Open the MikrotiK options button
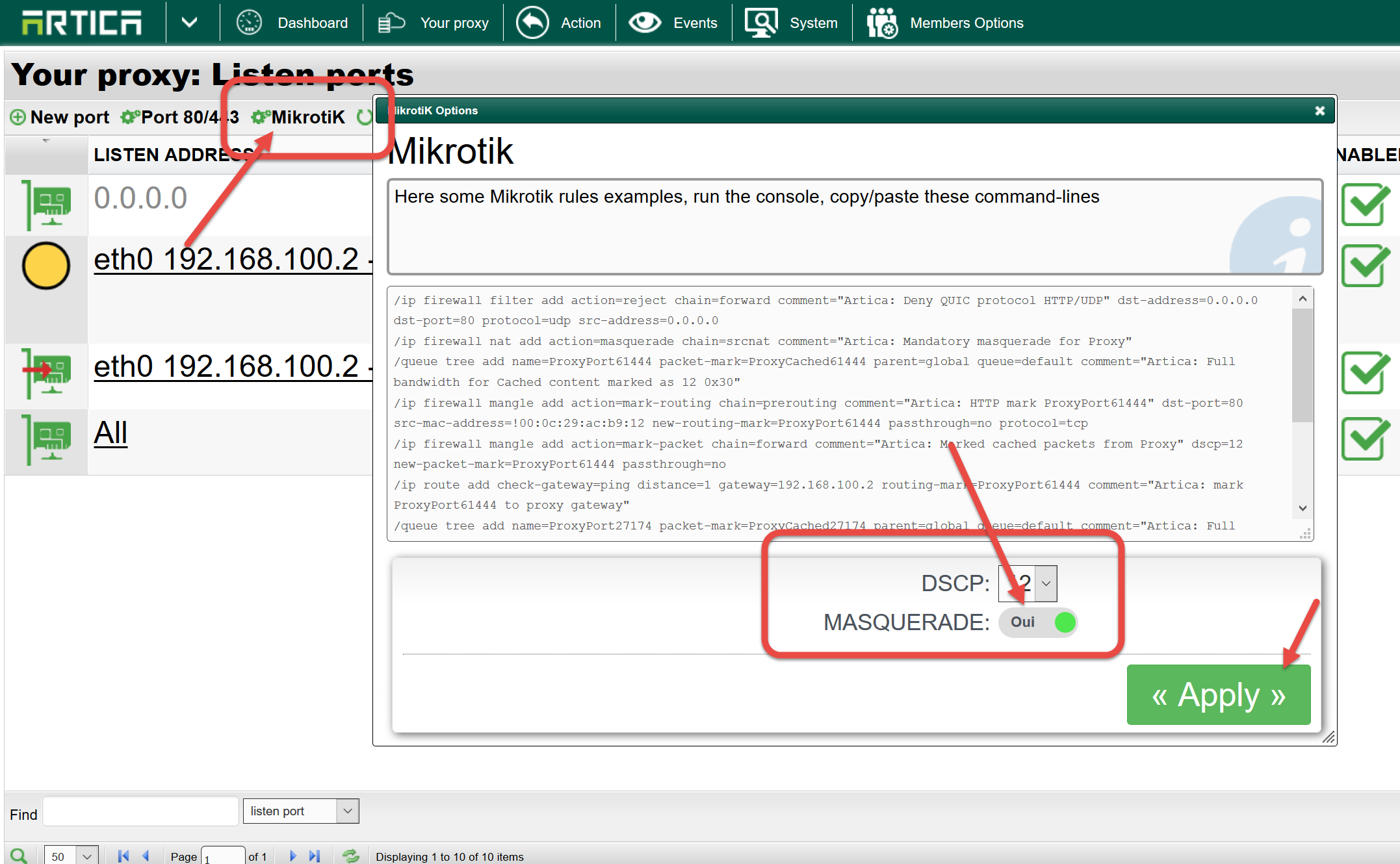1400x864 pixels. [298, 117]
